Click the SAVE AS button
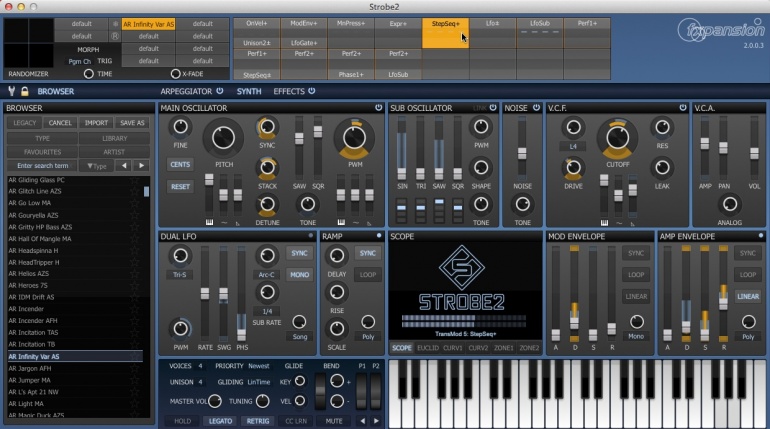 point(133,123)
